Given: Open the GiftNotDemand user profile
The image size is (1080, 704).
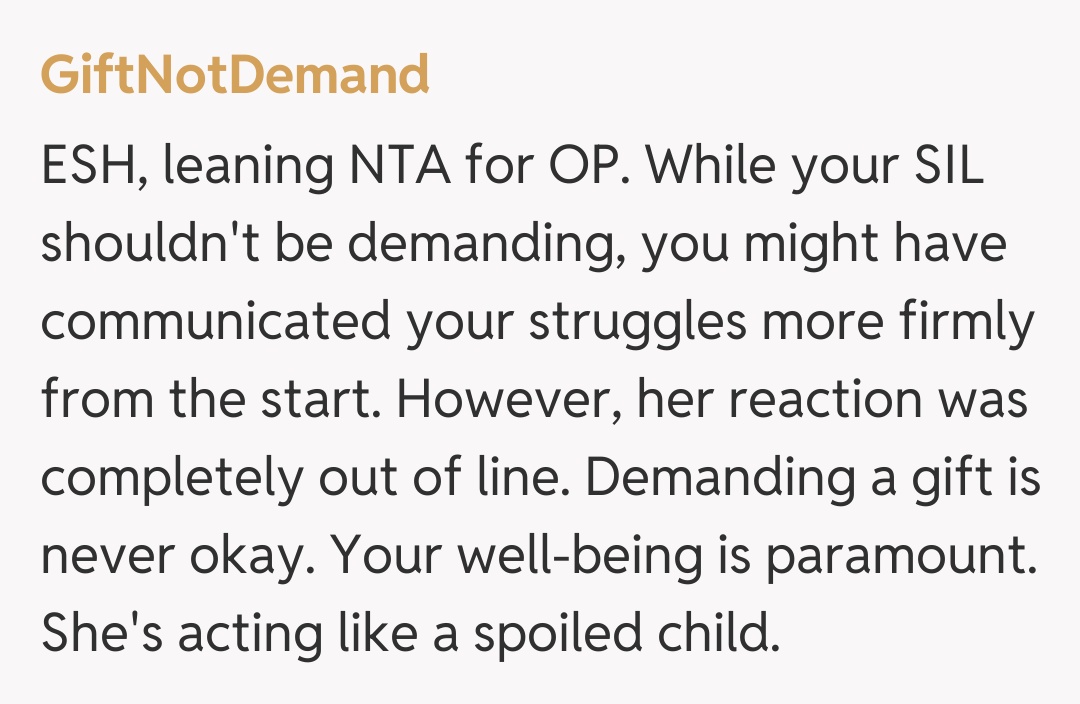Looking at the screenshot, I should [x=235, y=75].
